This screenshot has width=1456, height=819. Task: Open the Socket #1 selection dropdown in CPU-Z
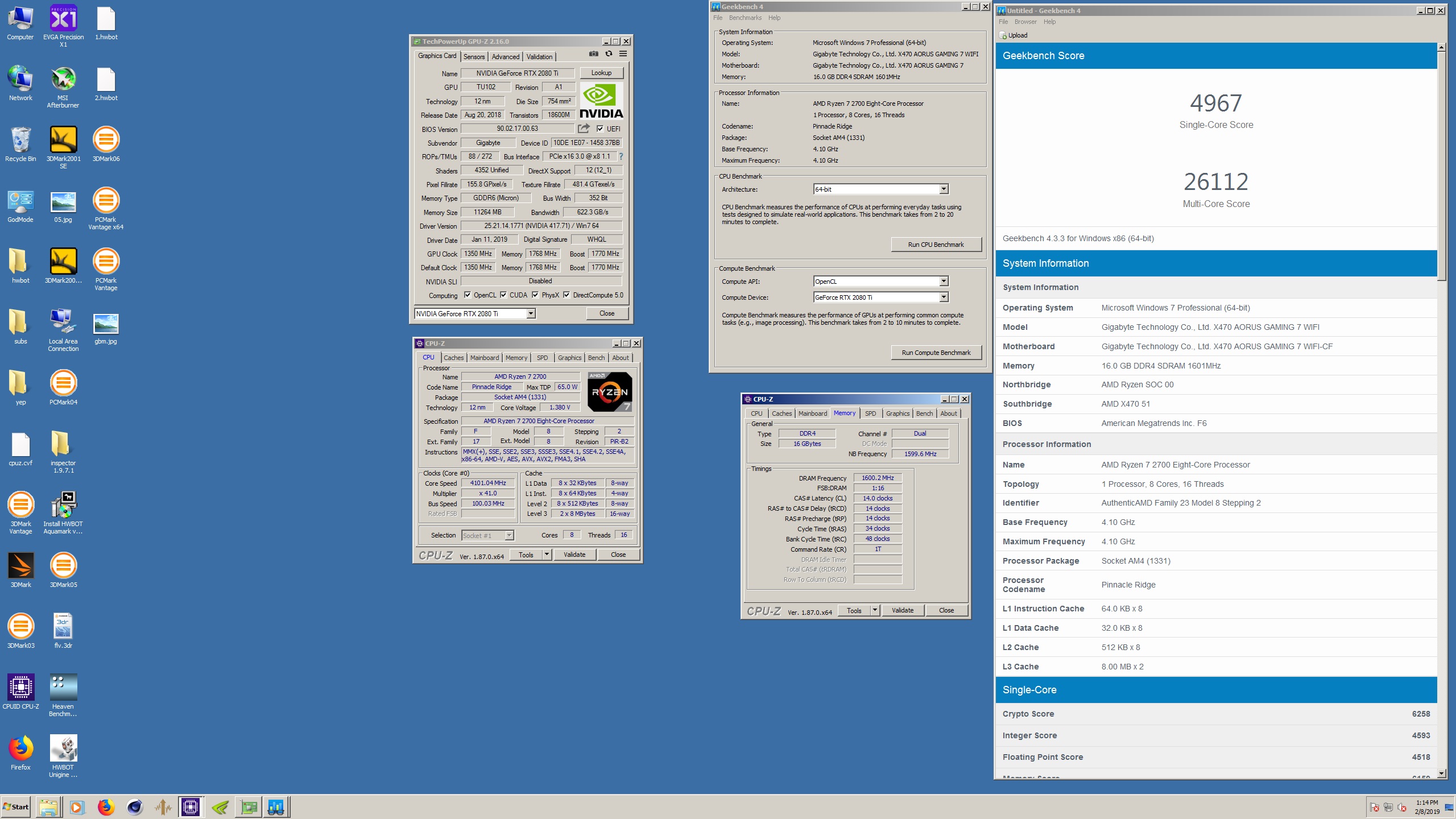(487, 535)
